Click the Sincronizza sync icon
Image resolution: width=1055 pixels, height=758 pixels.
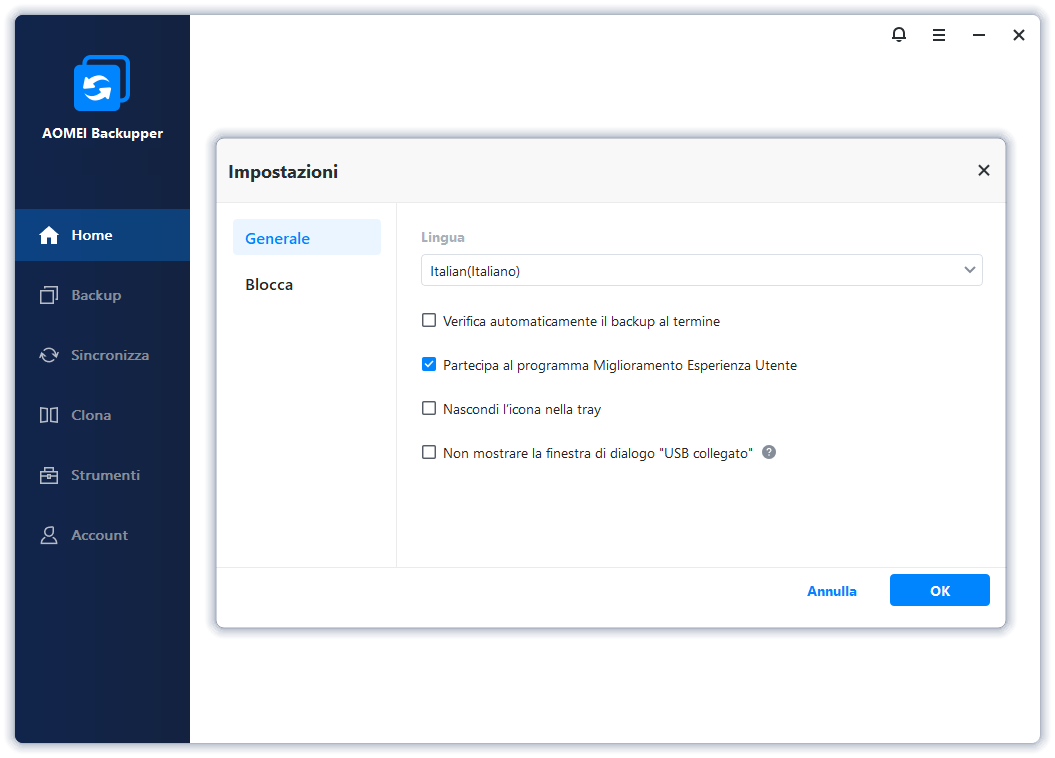click(49, 355)
